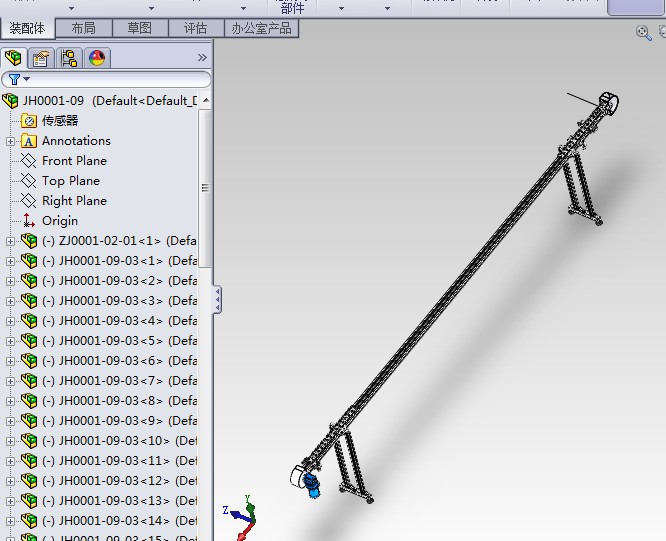Select the JH0001-09 root assembly

pos(54,101)
